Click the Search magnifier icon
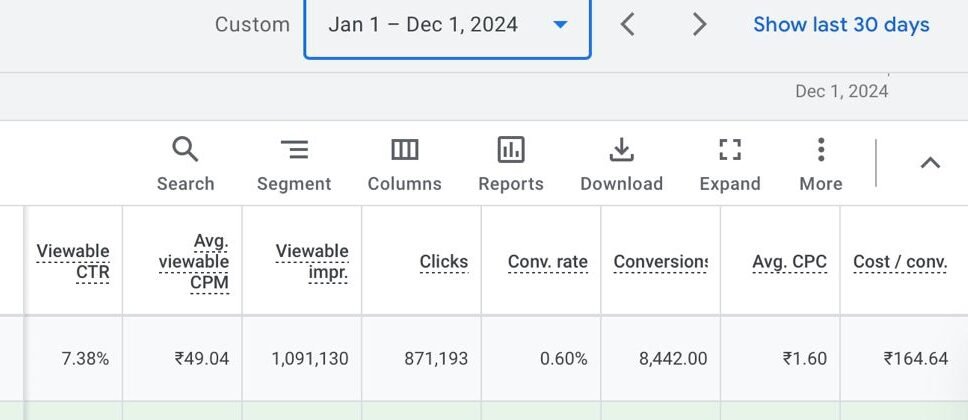This screenshot has height=420, width=968. click(x=185, y=150)
